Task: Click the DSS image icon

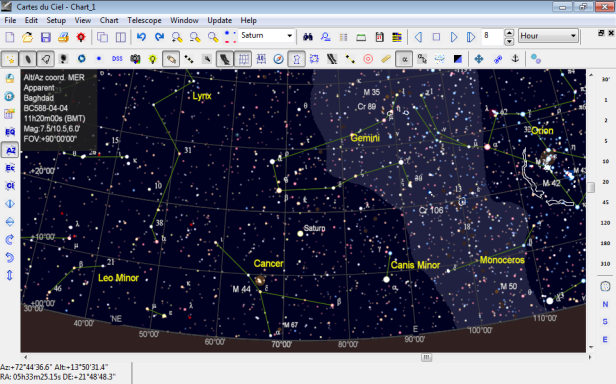Action: 117,59
